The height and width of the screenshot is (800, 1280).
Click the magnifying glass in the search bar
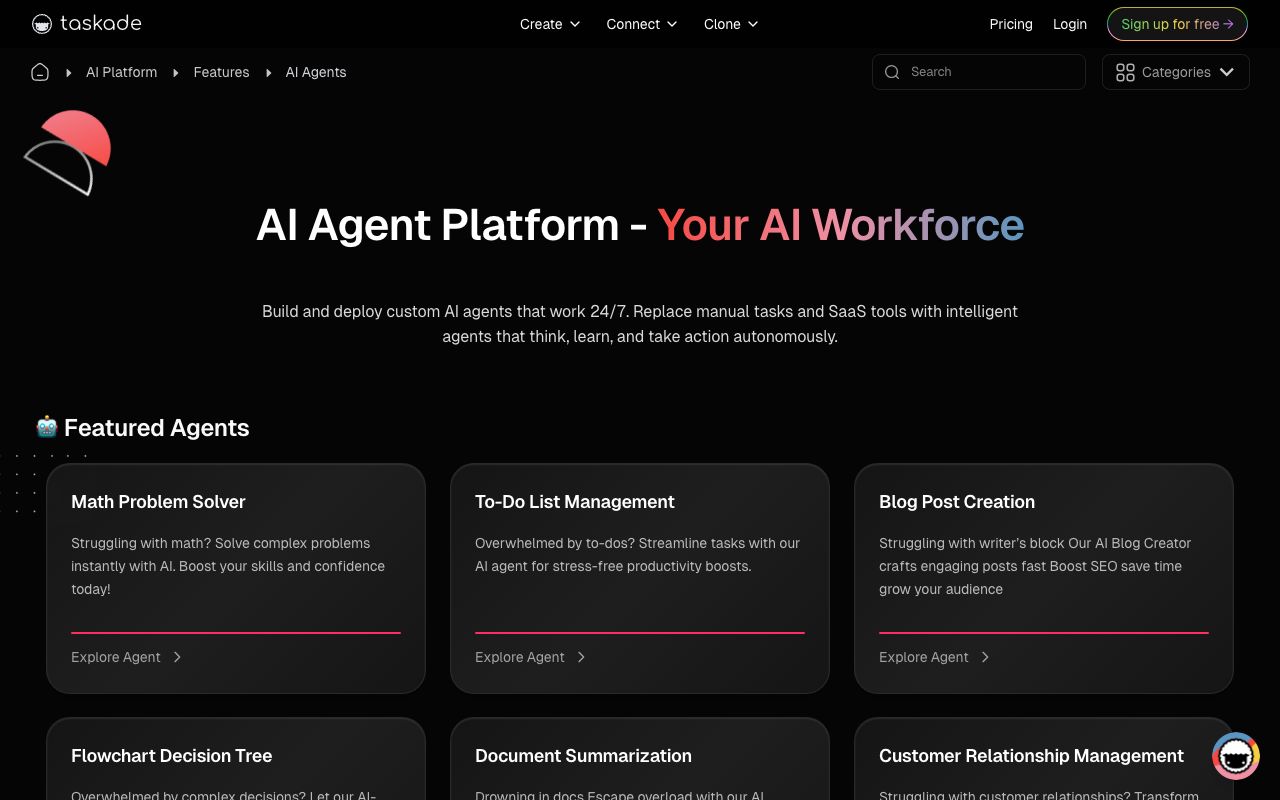[x=892, y=72]
